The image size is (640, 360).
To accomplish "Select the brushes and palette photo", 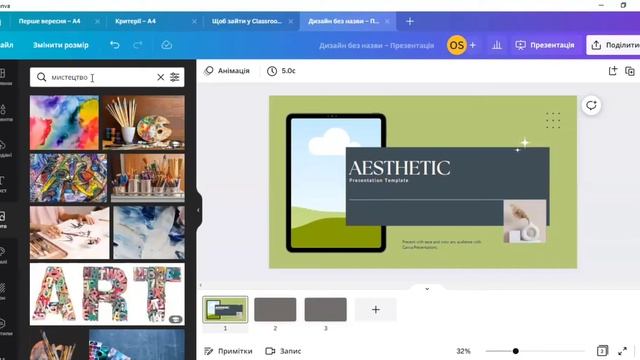I will click(x=143, y=122).
